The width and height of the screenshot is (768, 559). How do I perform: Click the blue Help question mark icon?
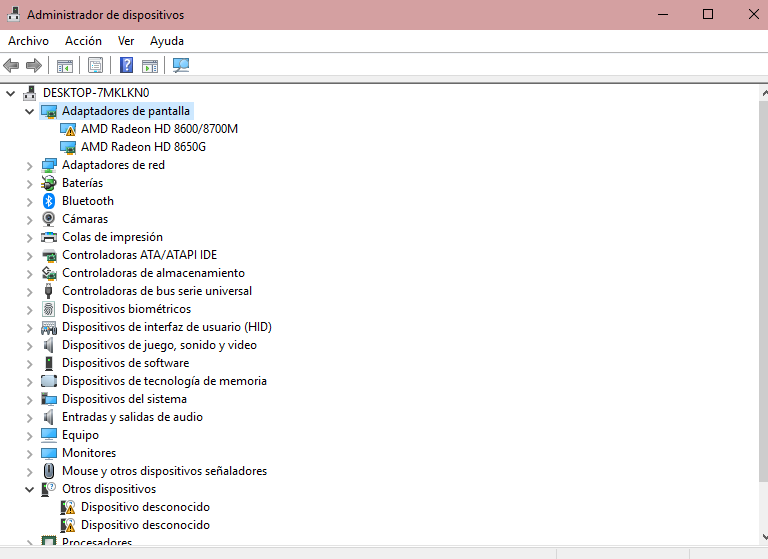(x=126, y=65)
